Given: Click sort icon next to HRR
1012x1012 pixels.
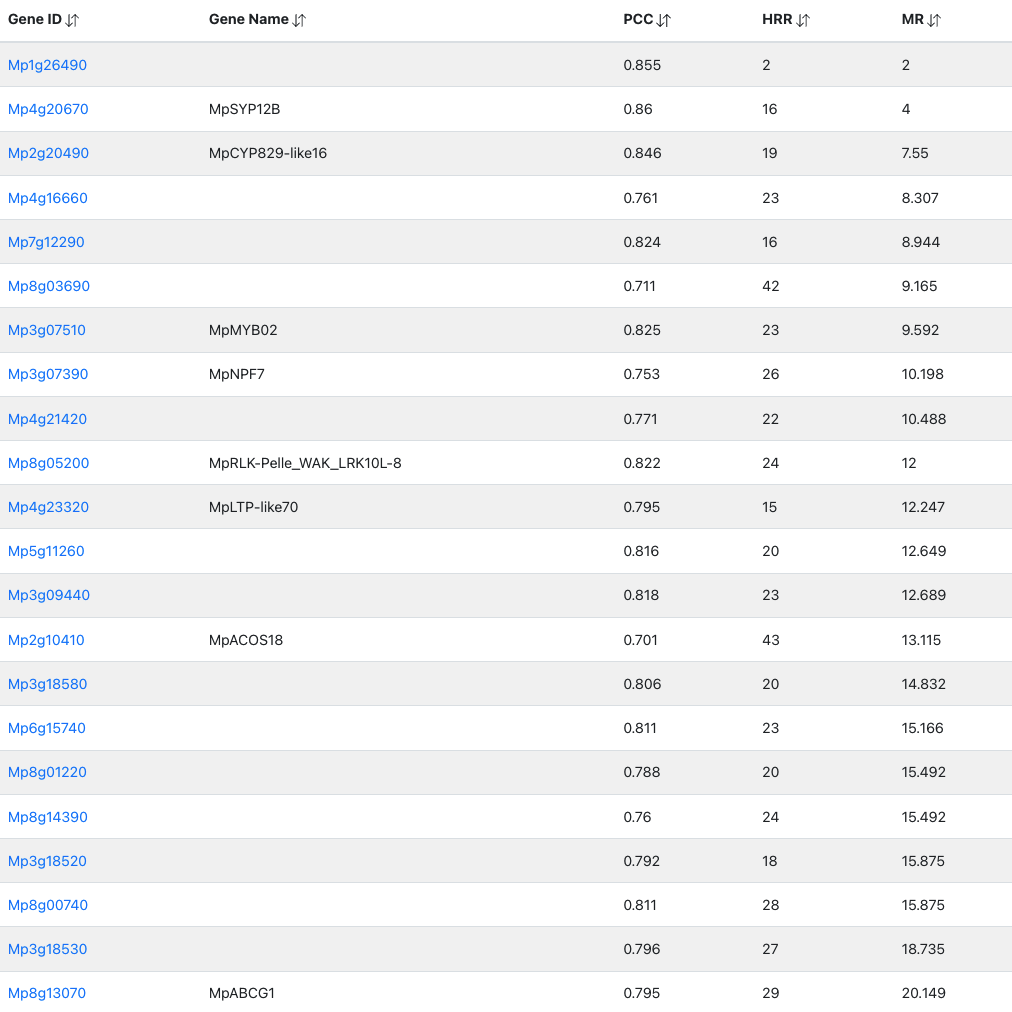Looking at the screenshot, I should click(x=803, y=20).
